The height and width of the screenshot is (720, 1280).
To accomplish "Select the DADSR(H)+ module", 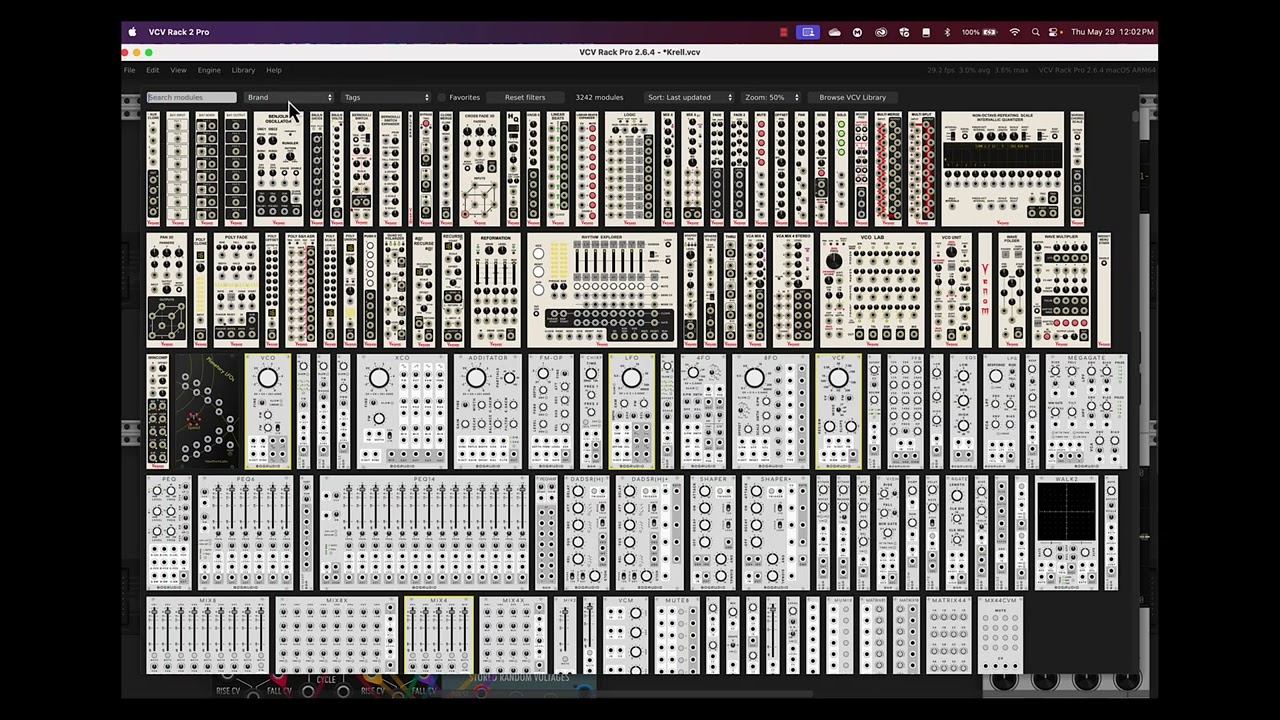I will point(649,533).
